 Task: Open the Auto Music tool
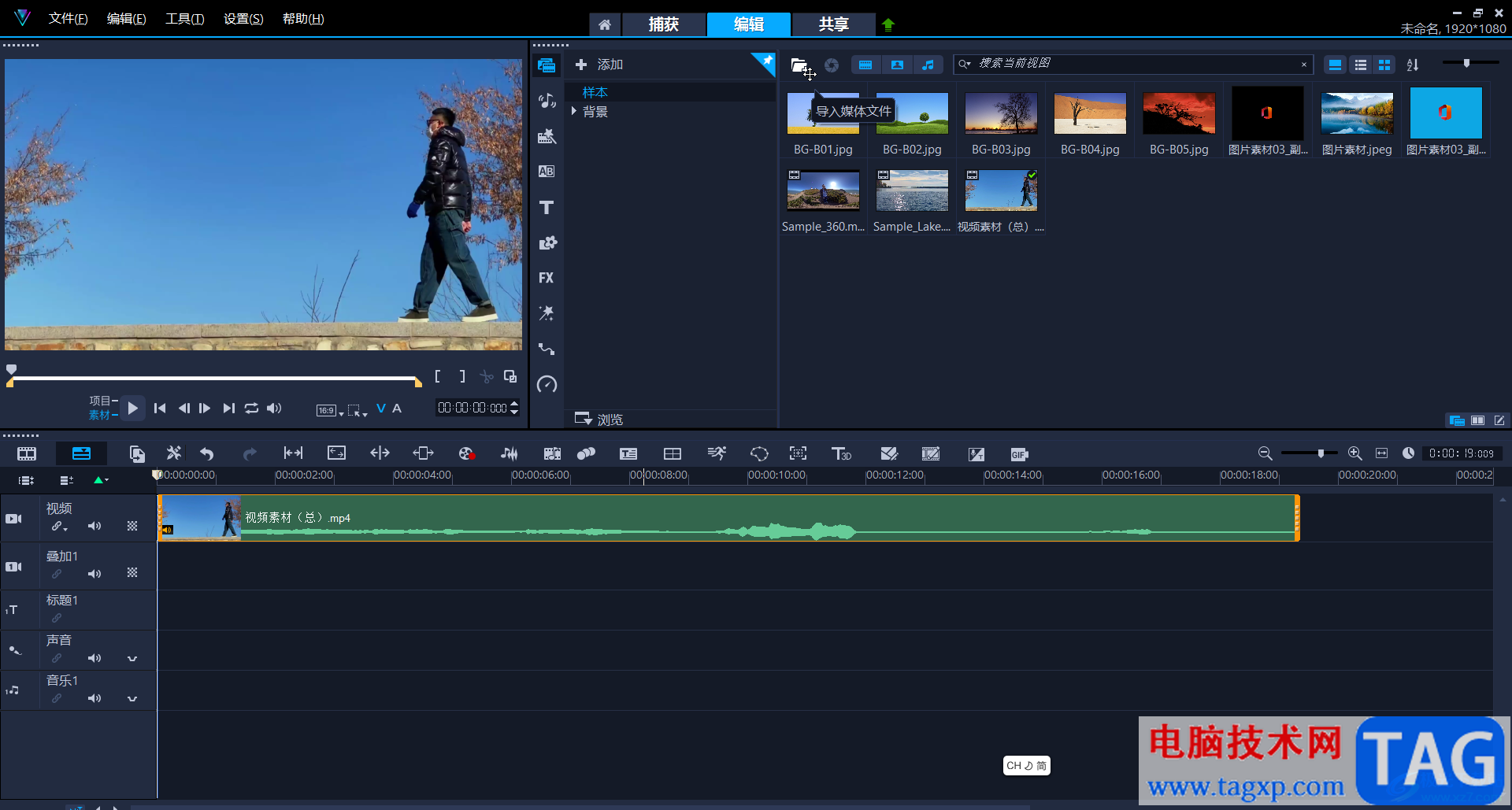552,454
